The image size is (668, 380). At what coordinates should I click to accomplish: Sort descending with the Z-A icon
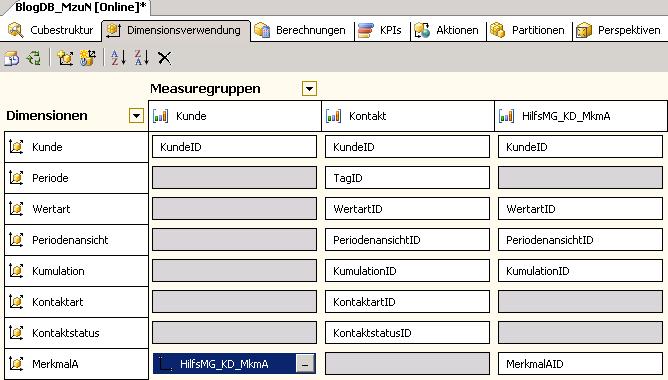tap(142, 58)
